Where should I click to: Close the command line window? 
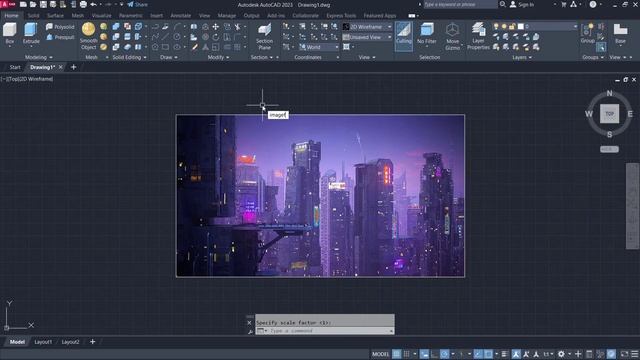(x=249, y=323)
